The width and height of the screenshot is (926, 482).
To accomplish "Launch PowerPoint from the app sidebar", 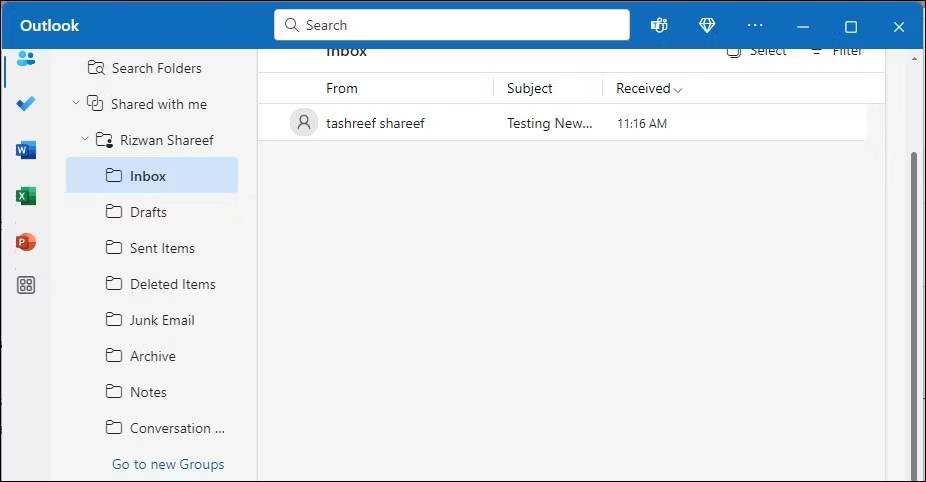I will (x=25, y=242).
